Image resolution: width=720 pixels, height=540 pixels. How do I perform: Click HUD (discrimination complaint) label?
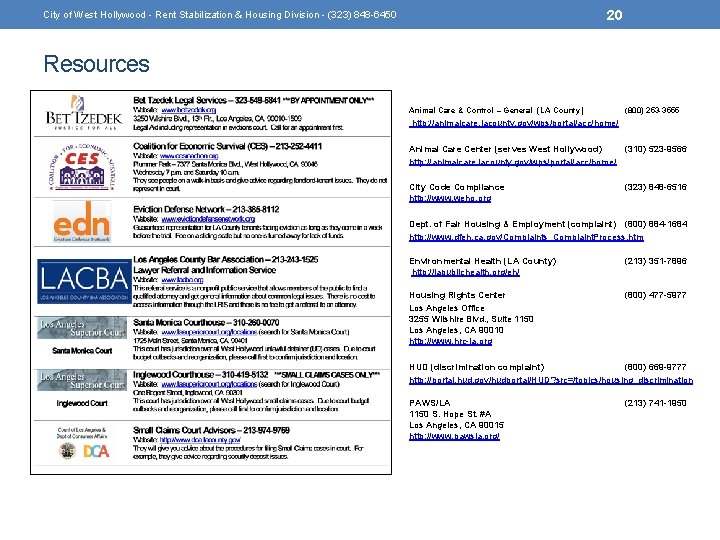477,367
